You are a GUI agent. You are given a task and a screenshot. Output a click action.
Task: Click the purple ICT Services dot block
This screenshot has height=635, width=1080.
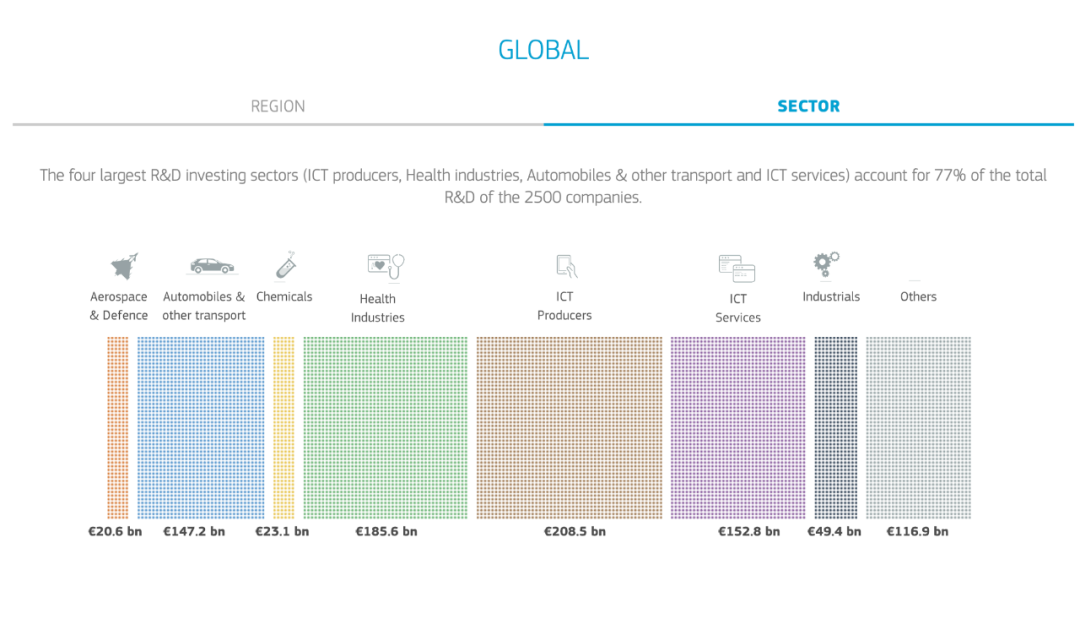click(x=738, y=427)
